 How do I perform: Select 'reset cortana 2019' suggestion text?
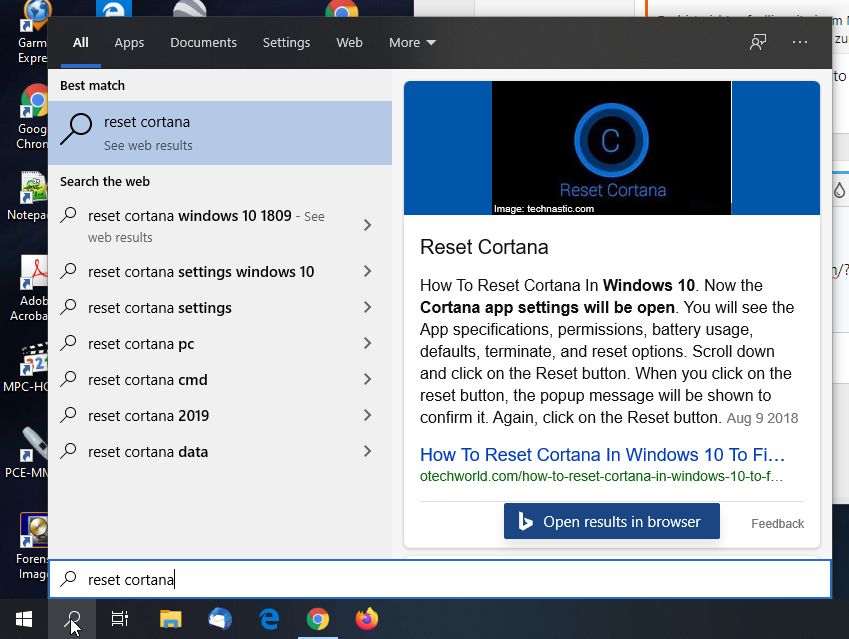[x=148, y=415]
